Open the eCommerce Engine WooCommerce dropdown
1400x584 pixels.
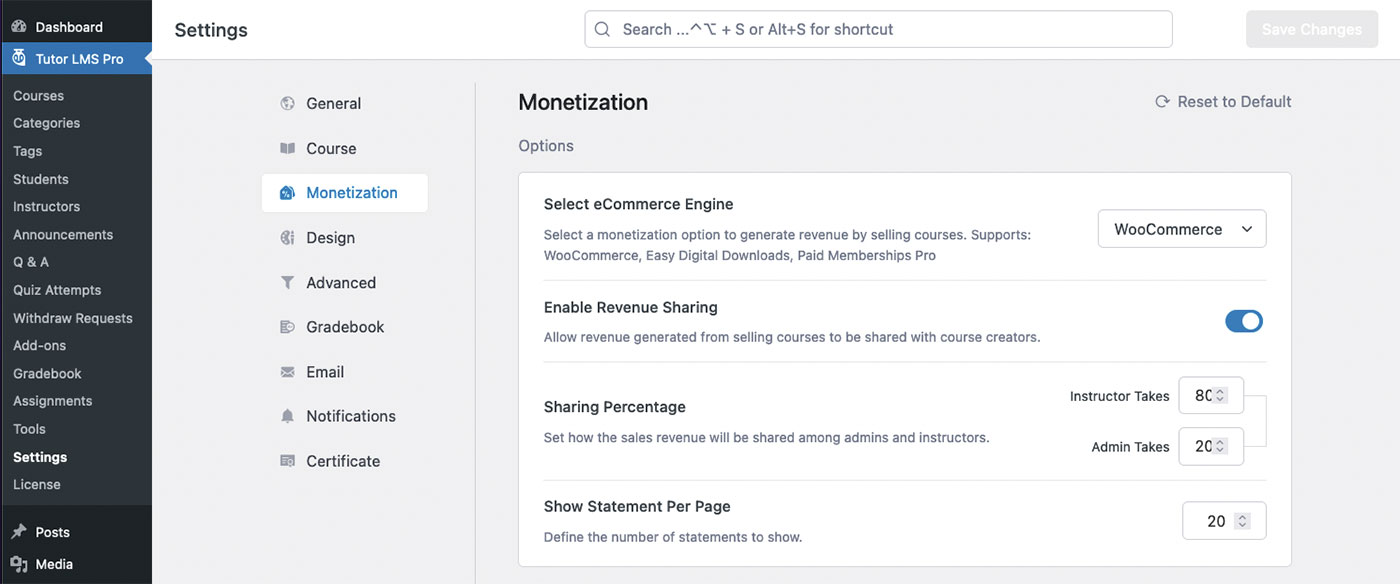pyautogui.click(x=1182, y=229)
